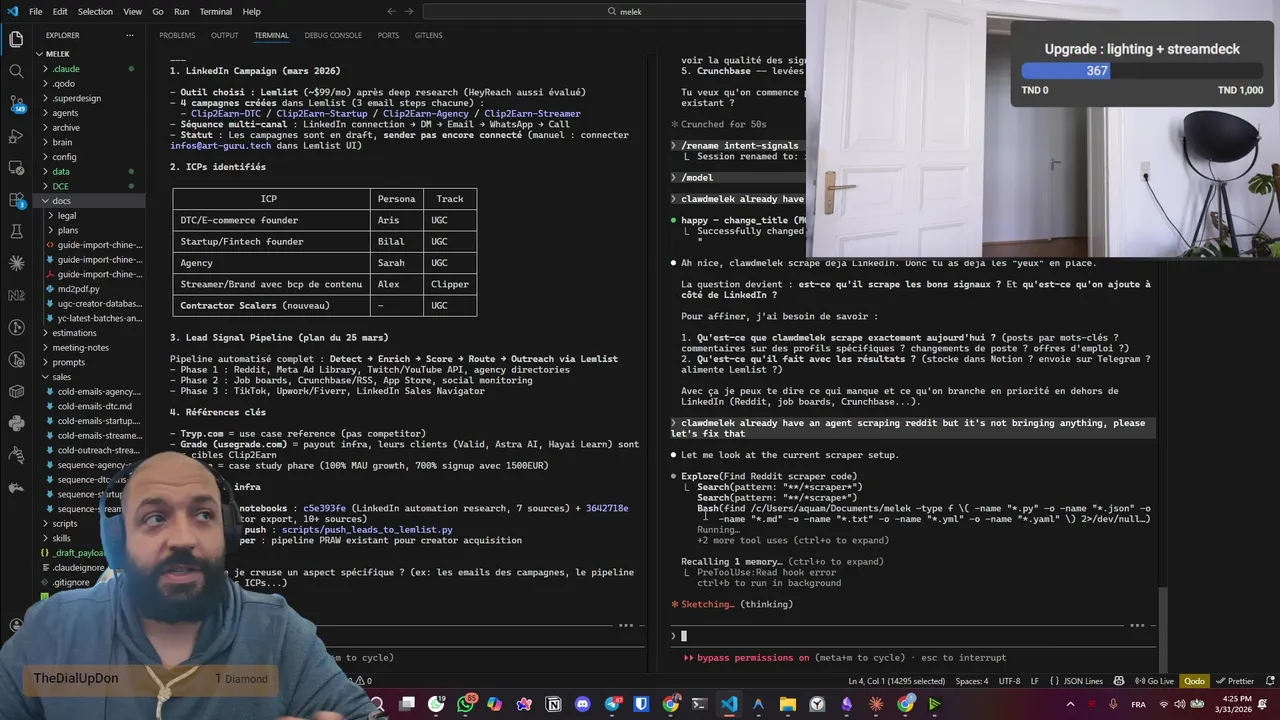This screenshot has height=720, width=1280.
Task: Open scripts/push_leads_to_lemlist.py link
Action: tap(367, 529)
